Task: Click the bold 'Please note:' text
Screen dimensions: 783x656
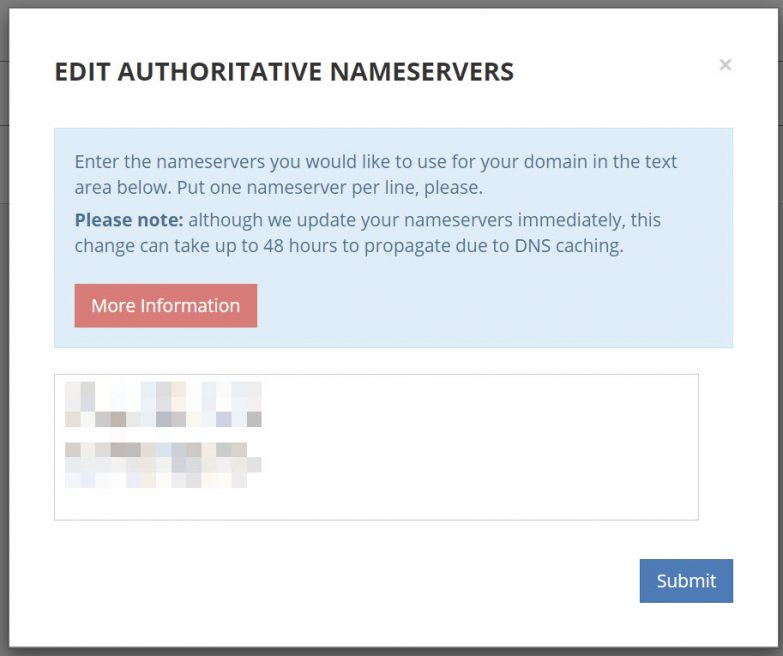Action: (x=129, y=220)
